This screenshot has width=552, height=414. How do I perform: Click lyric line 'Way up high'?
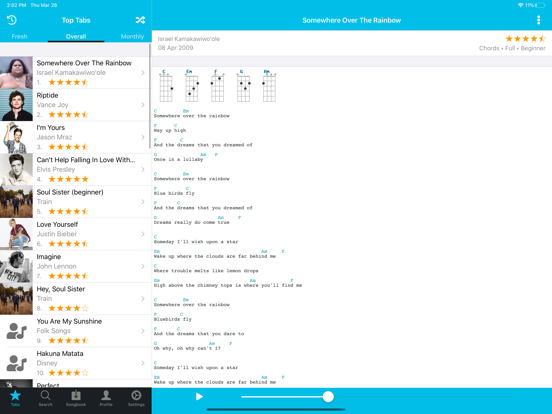(x=170, y=130)
